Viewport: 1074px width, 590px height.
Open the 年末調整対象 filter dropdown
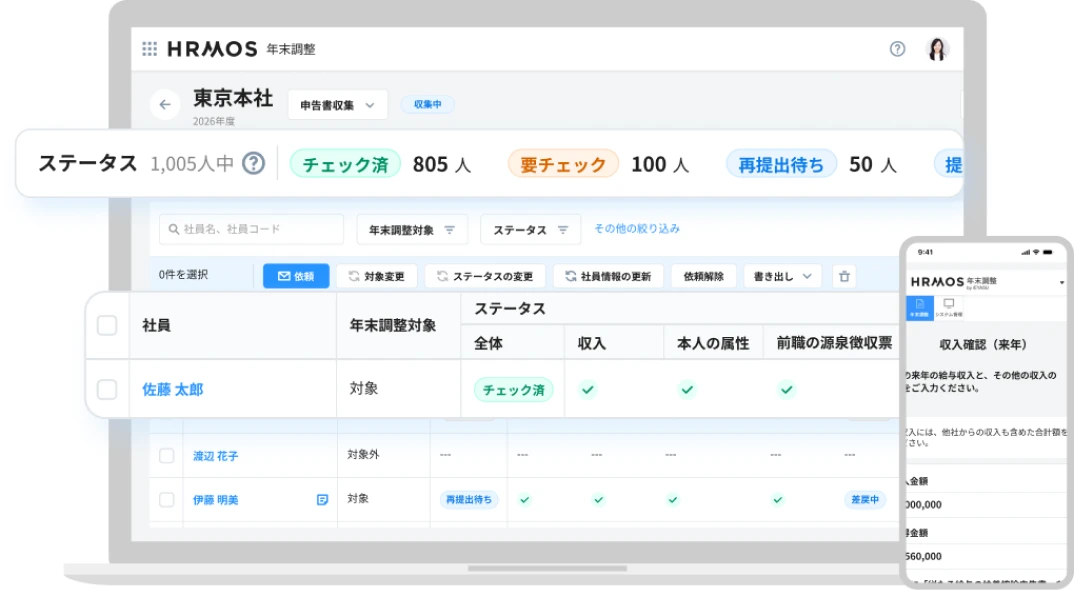click(x=412, y=230)
